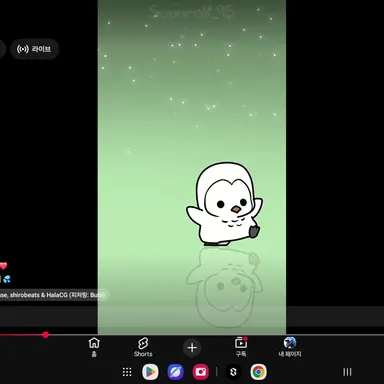Screen dimensions: 384x384
Task: Tap the white owl Shorts video
Action: click(x=192, y=167)
